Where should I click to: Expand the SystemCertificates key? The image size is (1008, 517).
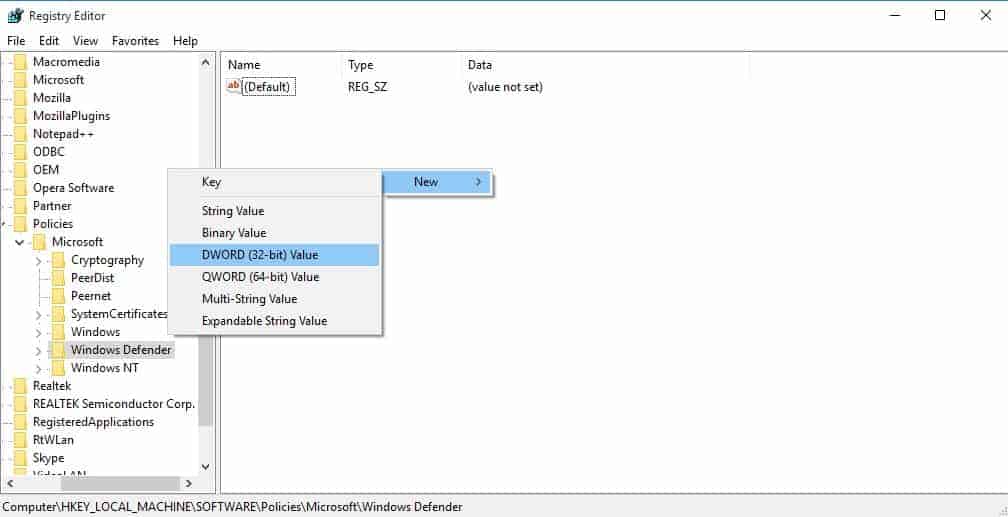[x=39, y=314]
